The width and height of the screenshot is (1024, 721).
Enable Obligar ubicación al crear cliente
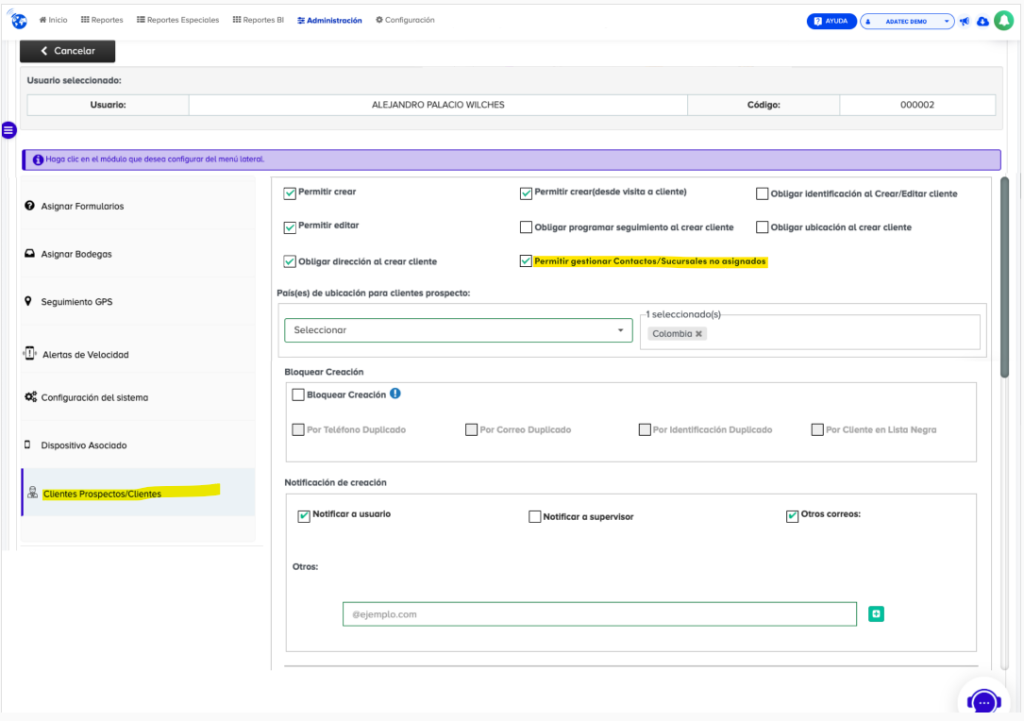(762, 227)
